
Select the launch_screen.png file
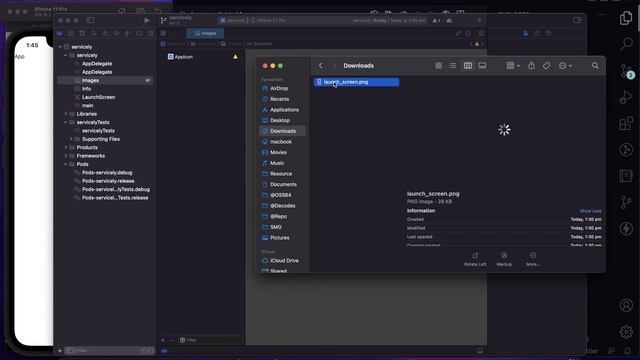point(356,82)
